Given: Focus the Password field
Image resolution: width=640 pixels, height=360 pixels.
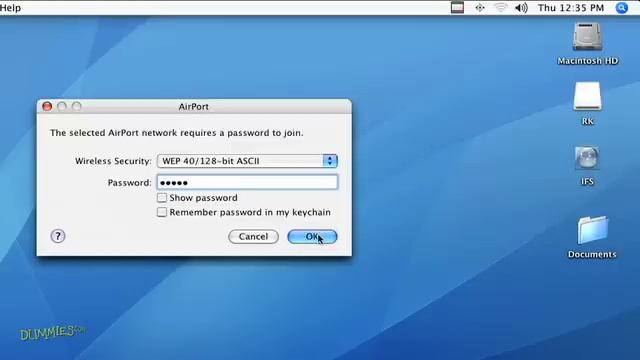Looking at the screenshot, I should 247,182.
